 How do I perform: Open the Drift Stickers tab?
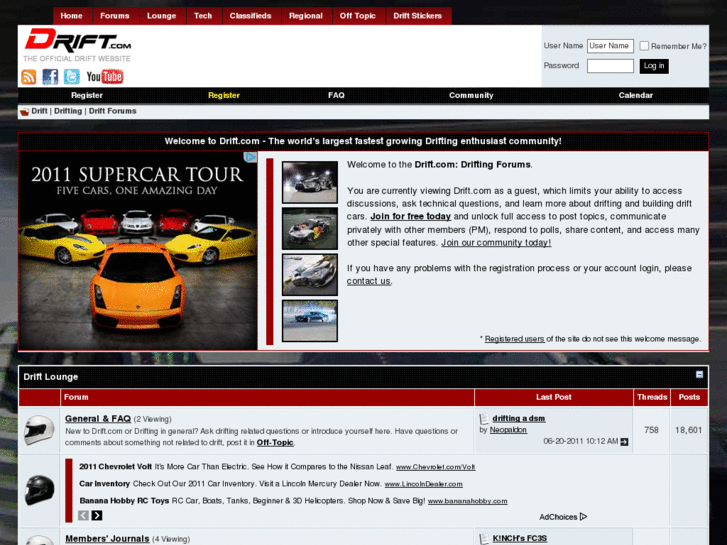click(x=418, y=16)
